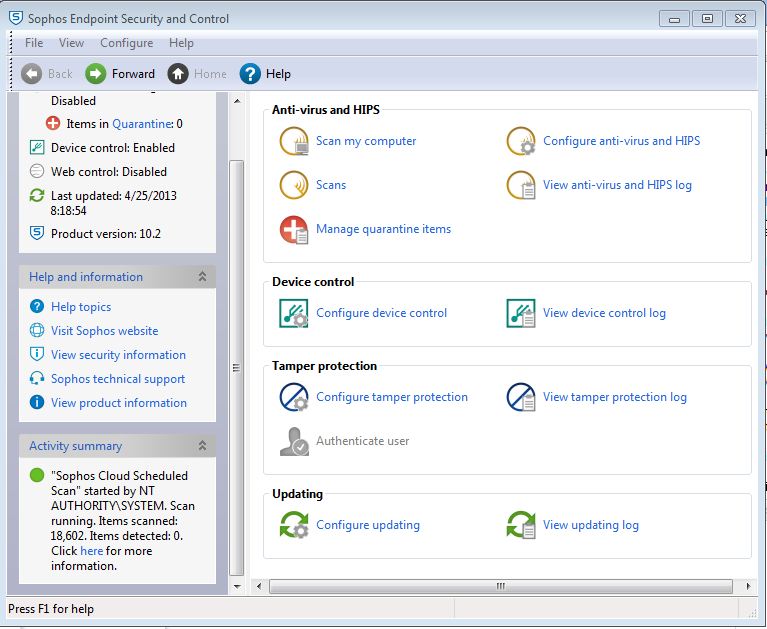Click the View updating log icon
The image size is (767, 629).
click(x=521, y=525)
